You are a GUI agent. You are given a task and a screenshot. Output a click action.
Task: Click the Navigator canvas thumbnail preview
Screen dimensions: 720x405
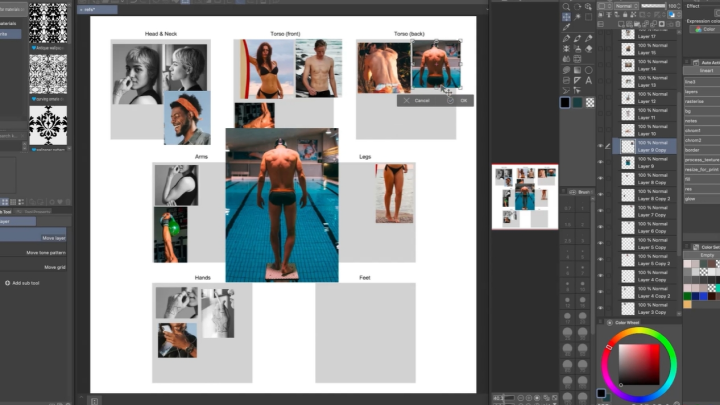click(525, 197)
